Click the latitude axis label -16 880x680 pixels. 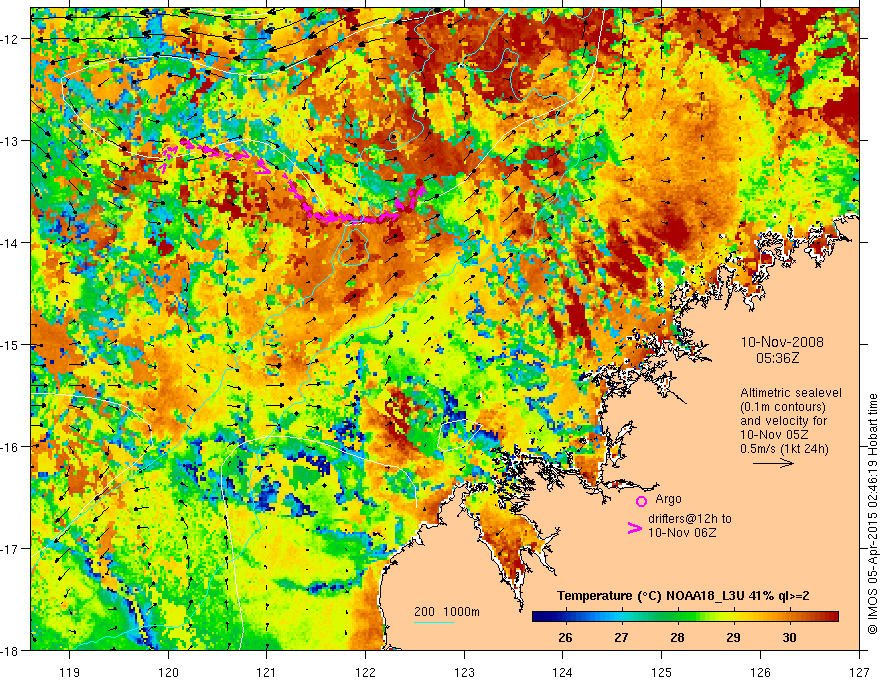tap(11, 447)
